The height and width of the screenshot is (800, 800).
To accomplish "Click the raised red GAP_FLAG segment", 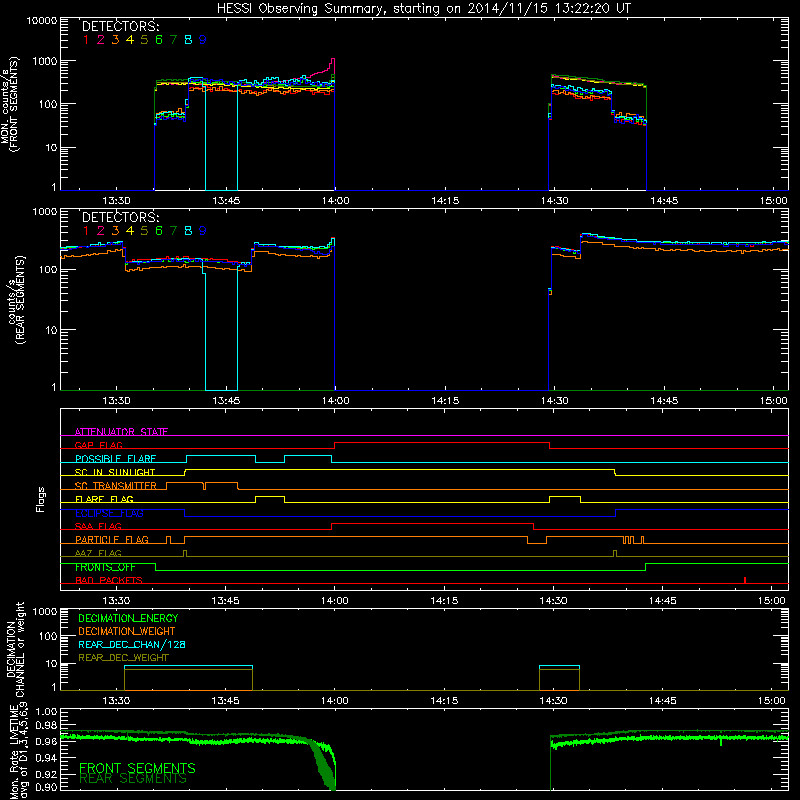I will coord(442,443).
